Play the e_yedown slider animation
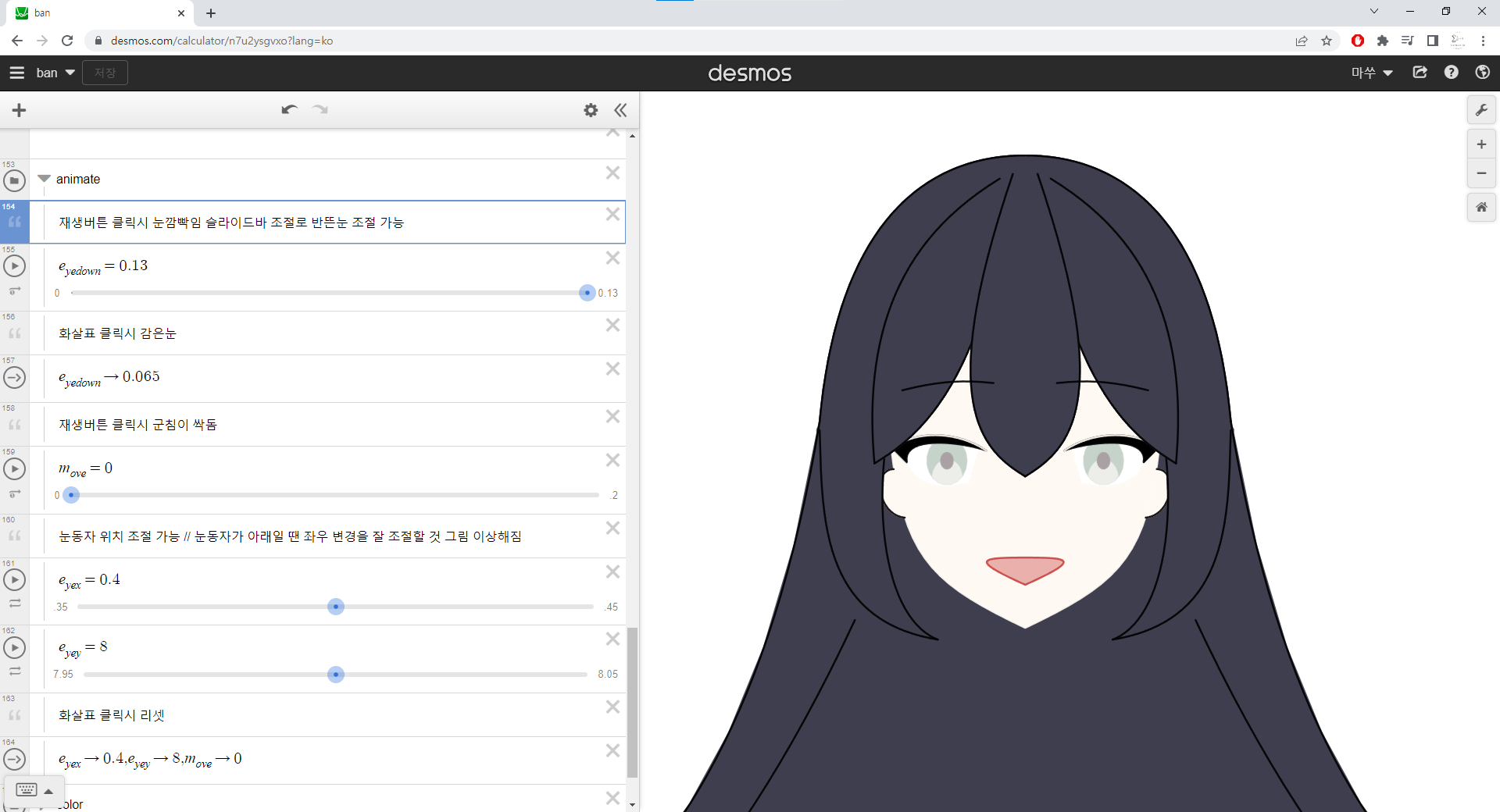Image resolution: width=1500 pixels, height=812 pixels. coord(14,266)
